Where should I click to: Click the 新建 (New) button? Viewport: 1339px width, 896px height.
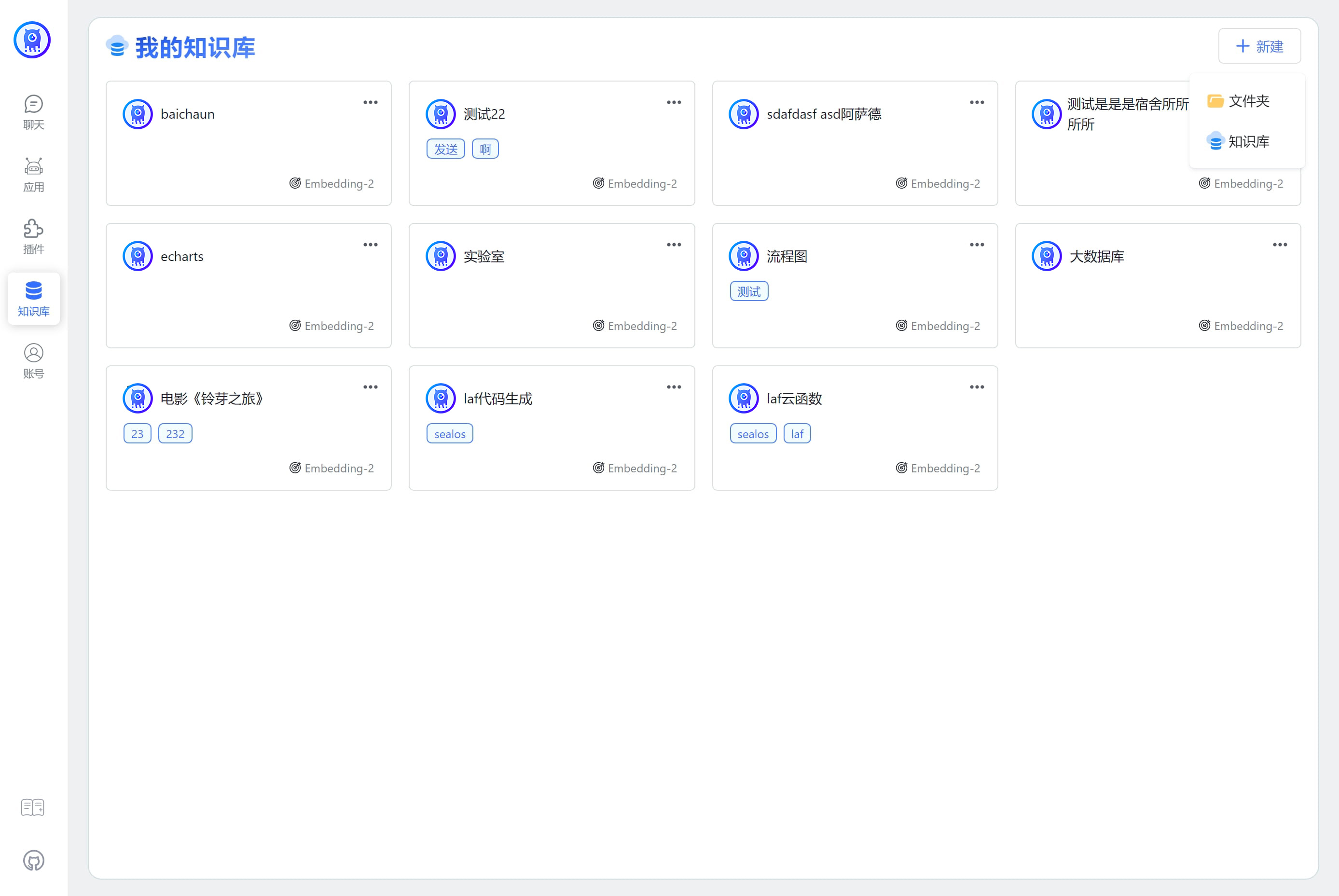tap(1259, 46)
